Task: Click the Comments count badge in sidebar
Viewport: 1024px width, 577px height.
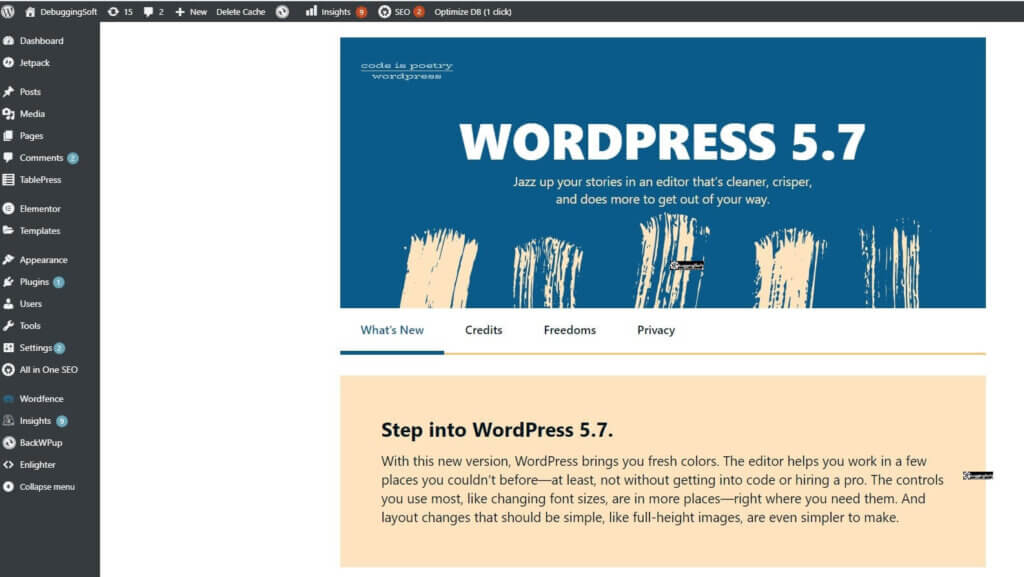Action: [x=72, y=158]
